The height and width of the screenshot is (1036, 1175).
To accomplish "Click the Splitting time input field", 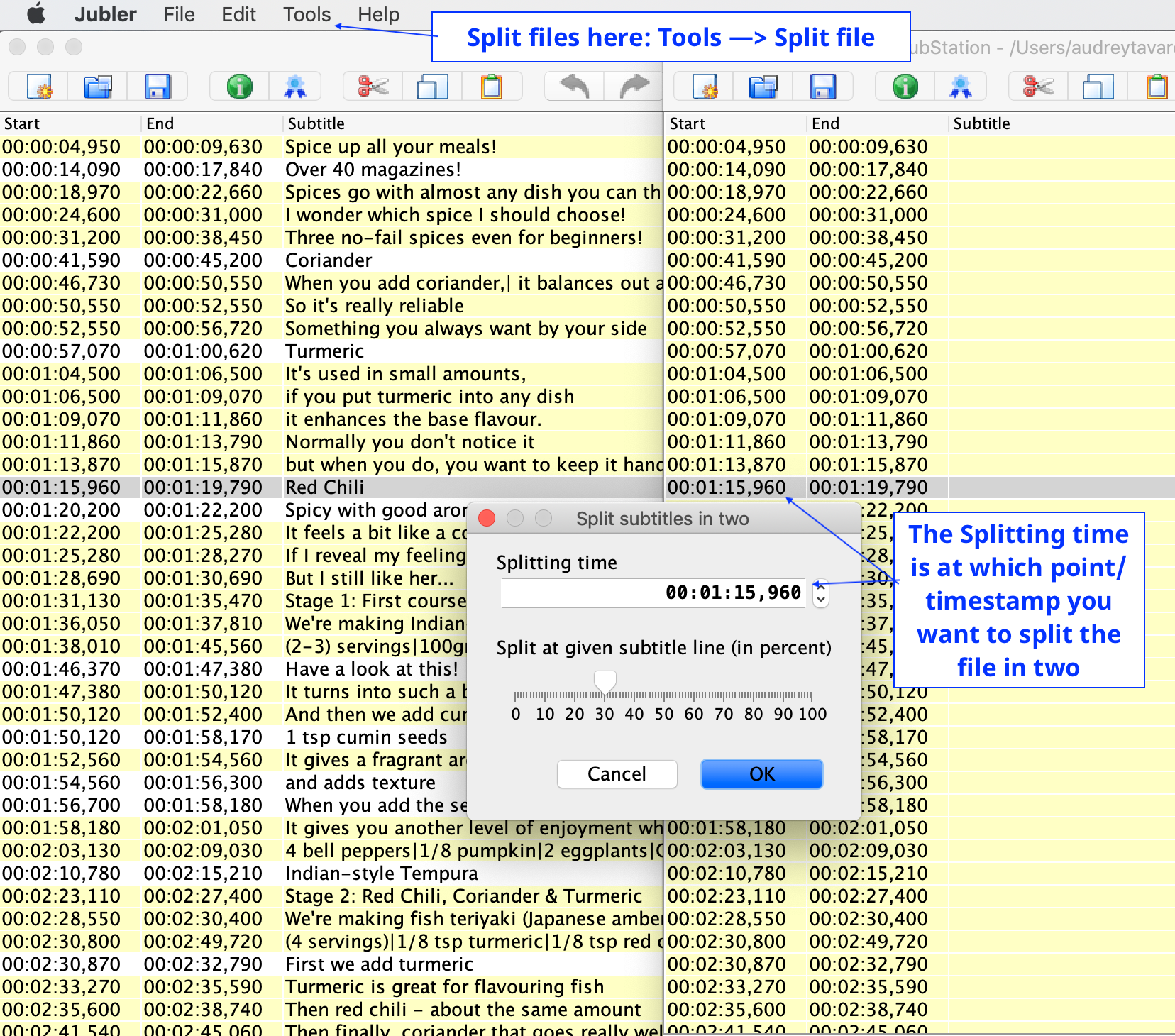I will (653, 593).
